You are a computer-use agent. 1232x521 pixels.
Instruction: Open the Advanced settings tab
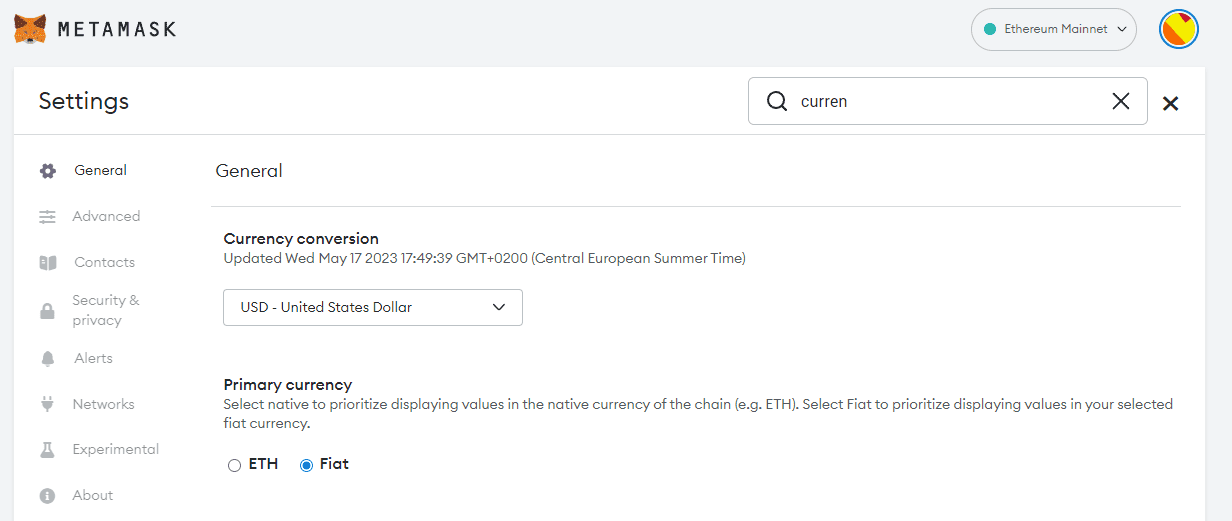(x=106, y=217)
